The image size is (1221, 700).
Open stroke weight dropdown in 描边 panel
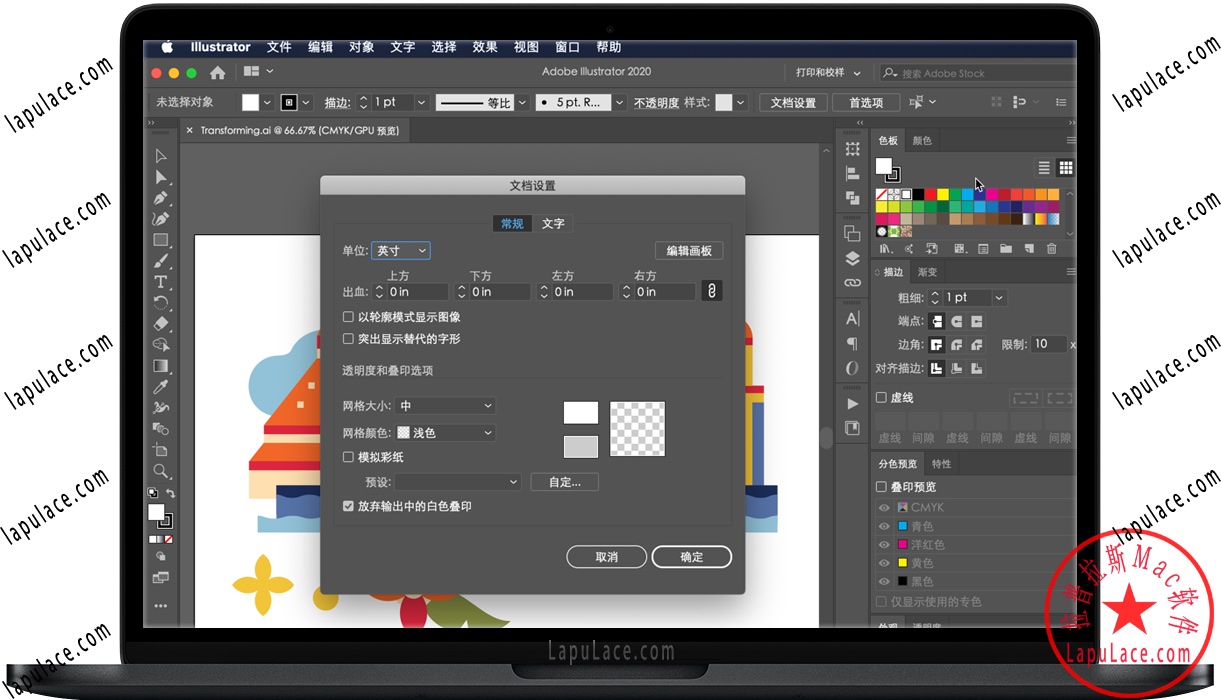click(999, 298)
